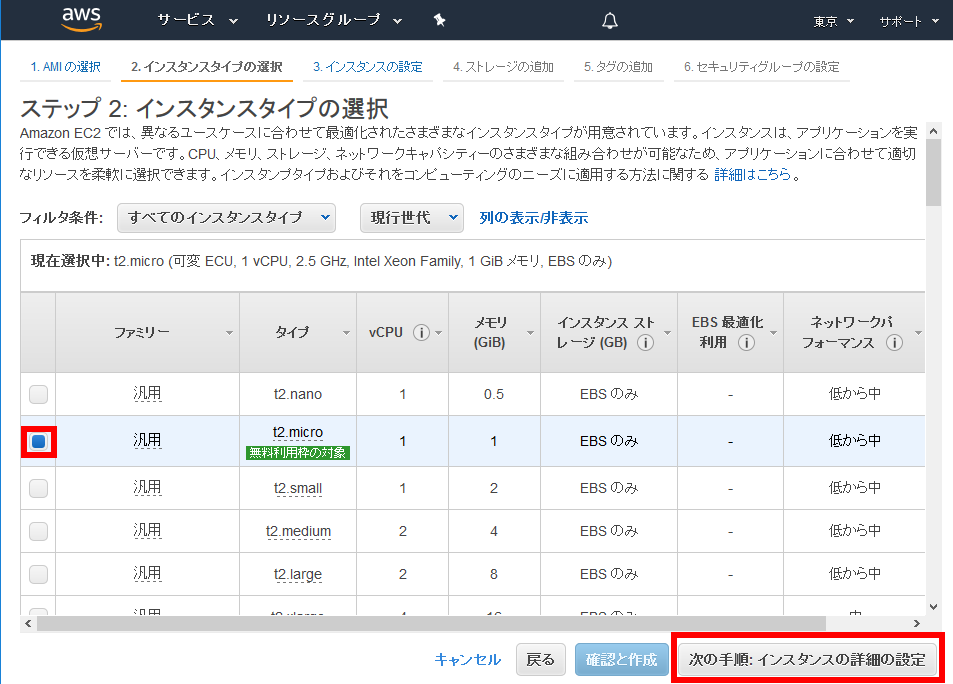Open the 東京 region dropdown
This screenshot has height=684, width=953.
click(833, 22)
